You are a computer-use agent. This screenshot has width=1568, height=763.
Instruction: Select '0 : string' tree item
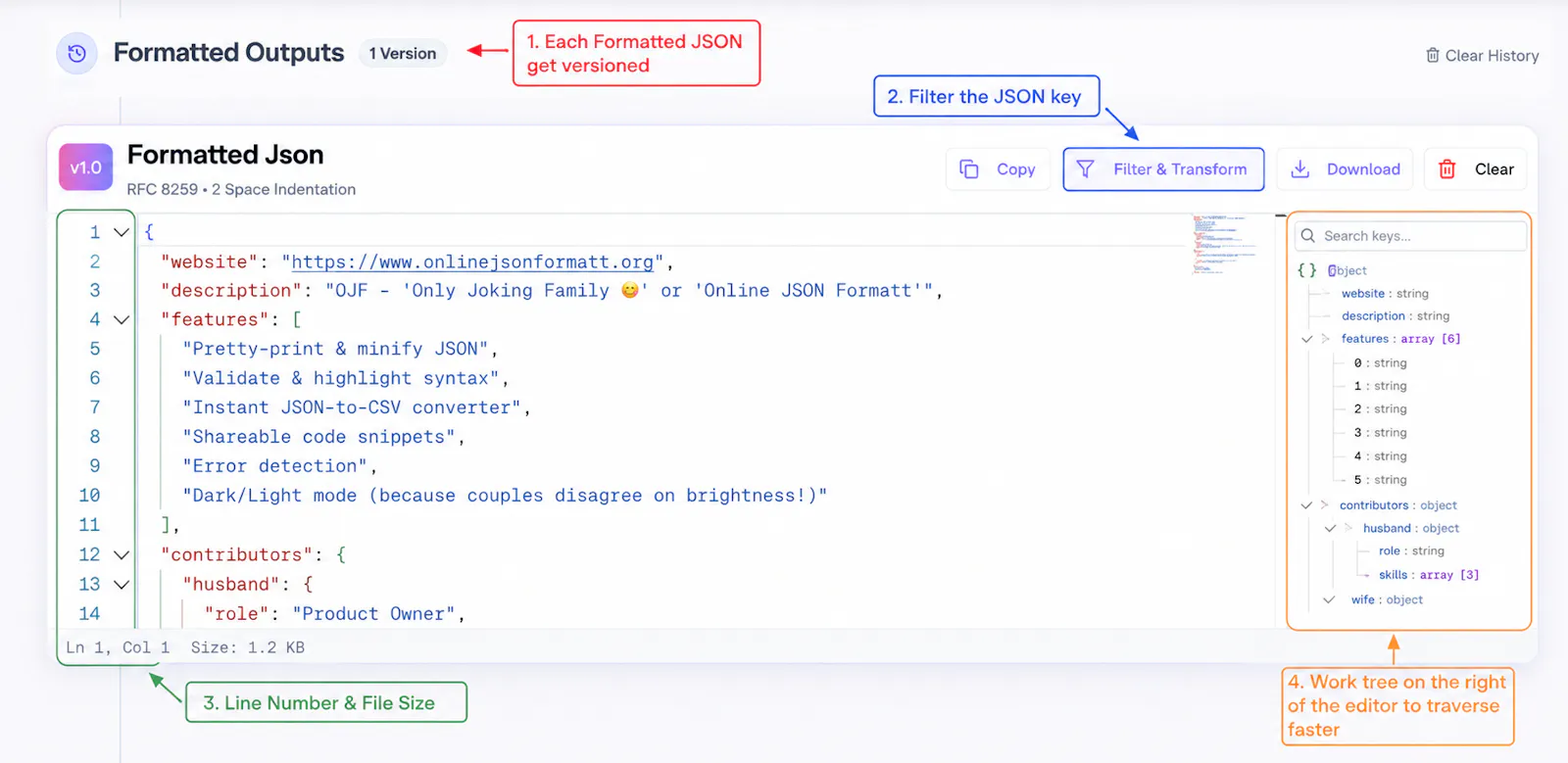(1380, 363)
